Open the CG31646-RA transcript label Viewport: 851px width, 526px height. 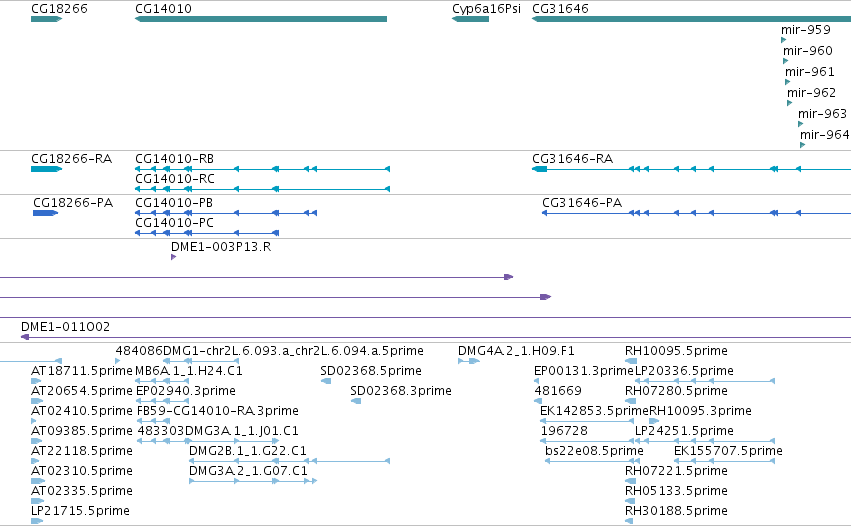pyautogui.click(x=573, y=159)
